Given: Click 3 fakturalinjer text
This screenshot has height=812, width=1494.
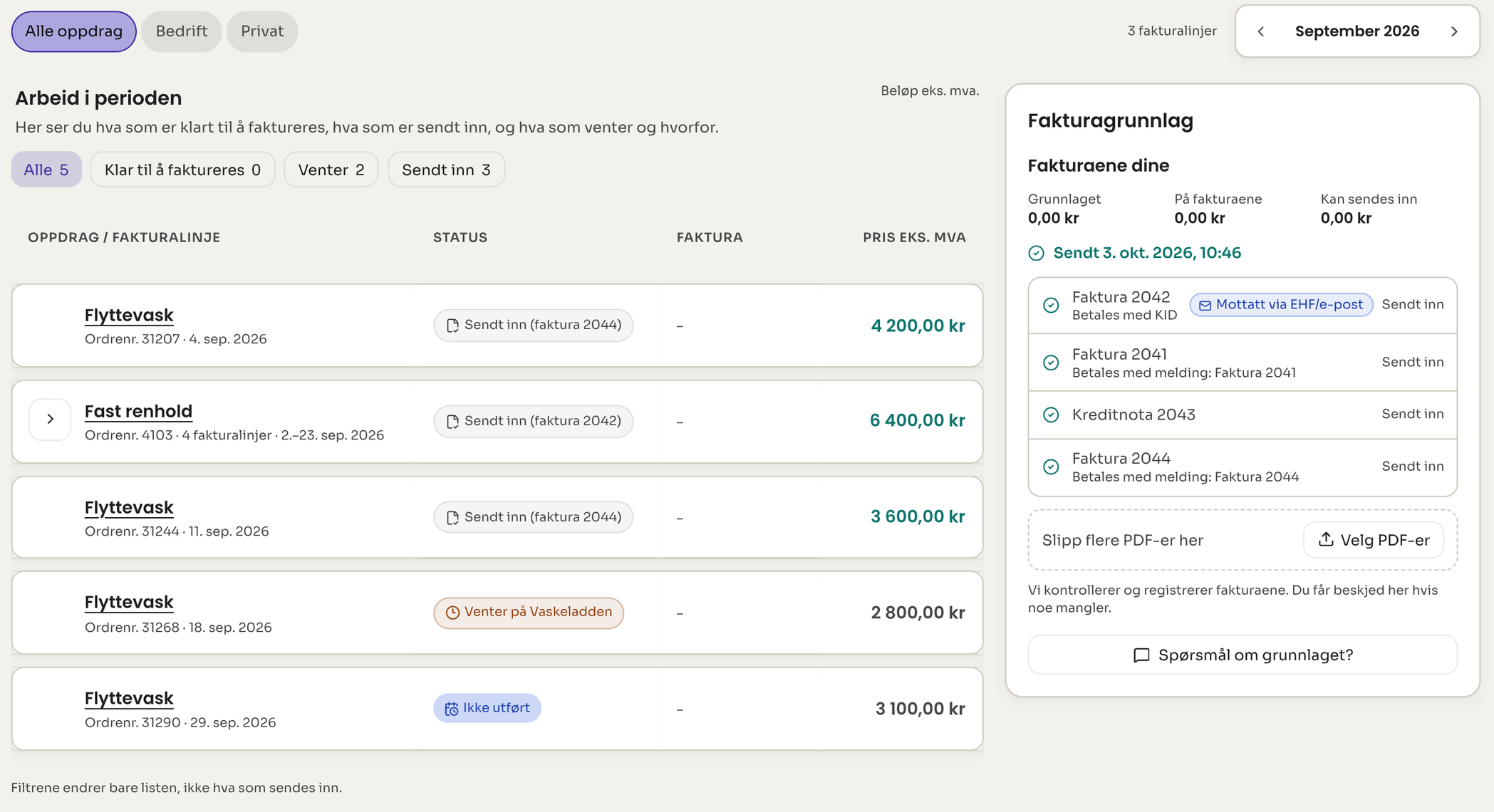Looking at the screenshot, I should [1172, 31].
